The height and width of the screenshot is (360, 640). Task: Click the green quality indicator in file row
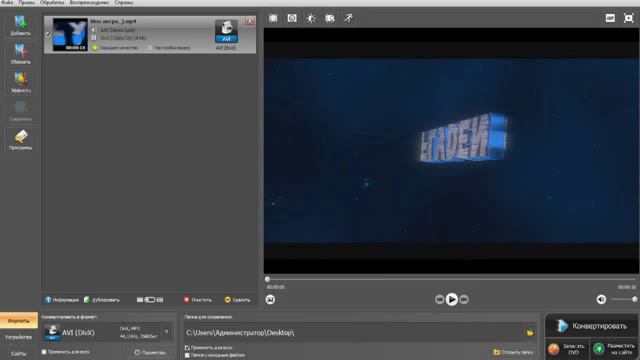95,48
